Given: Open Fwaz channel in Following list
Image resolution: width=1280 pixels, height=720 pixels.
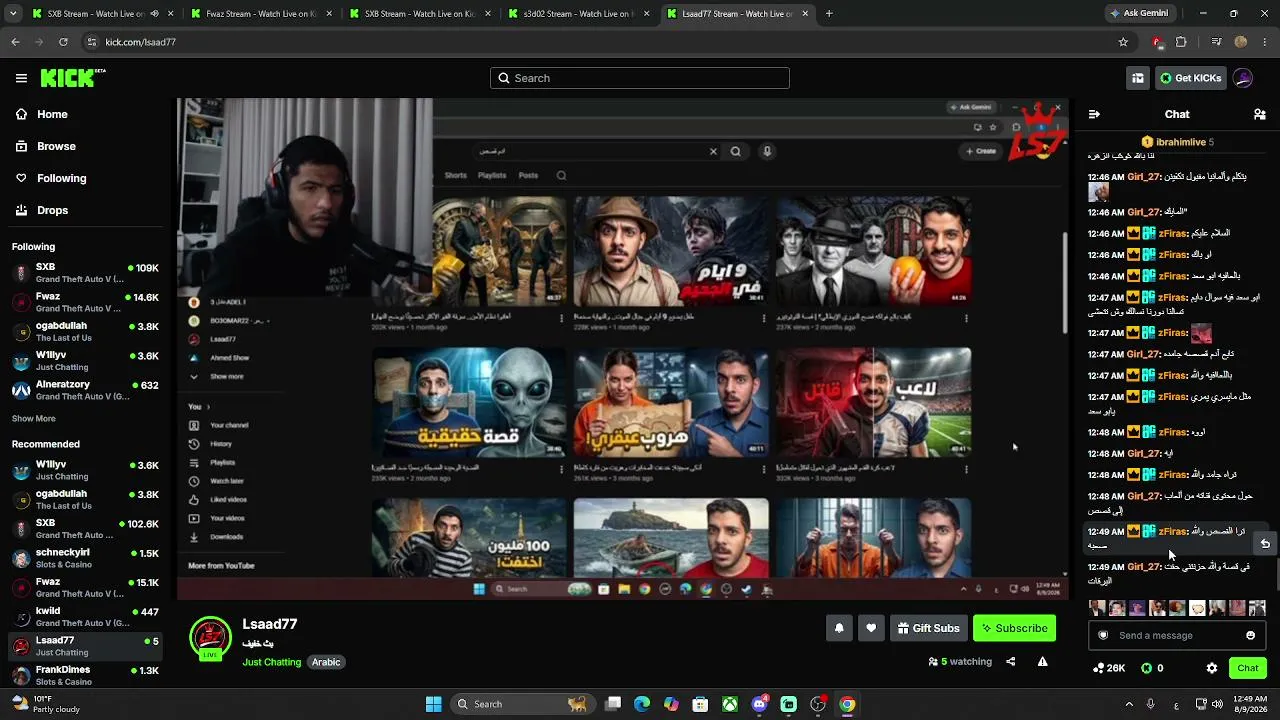Looking at the screenshot, I should point(86,302).
